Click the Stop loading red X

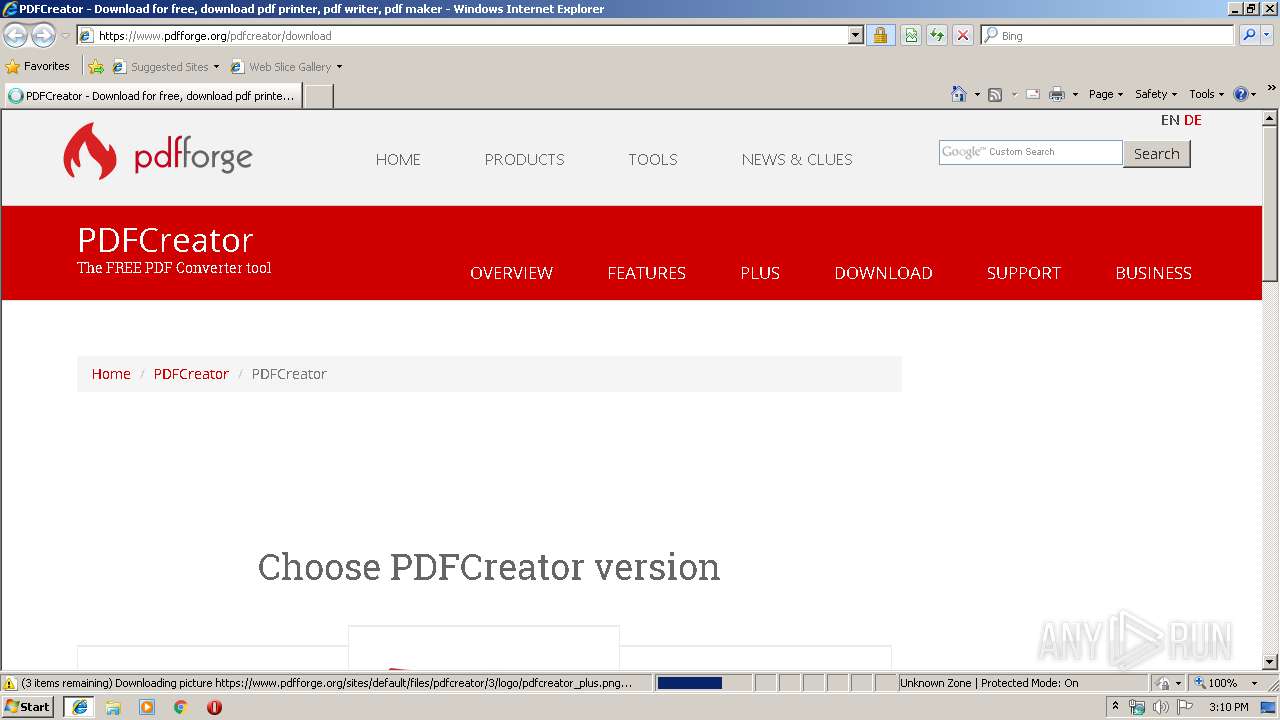pyautogui.click(x=962, y=35)
